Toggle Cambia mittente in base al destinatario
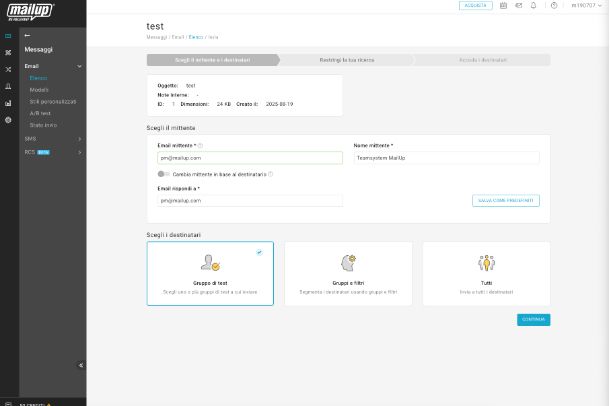 pyautogui.click(x=164, y=174)
